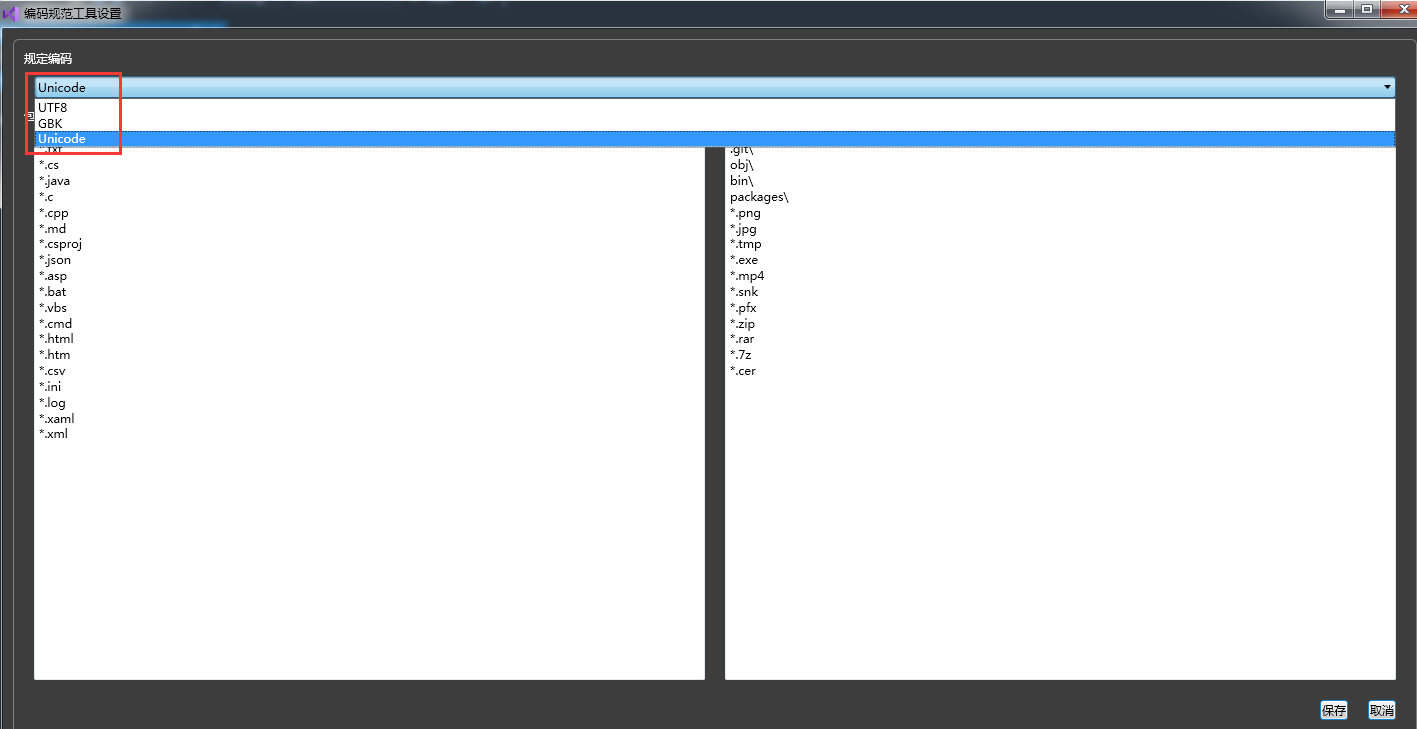Select the *.zip entry
Screen dimensions: 1417x729
pos(742,324)
